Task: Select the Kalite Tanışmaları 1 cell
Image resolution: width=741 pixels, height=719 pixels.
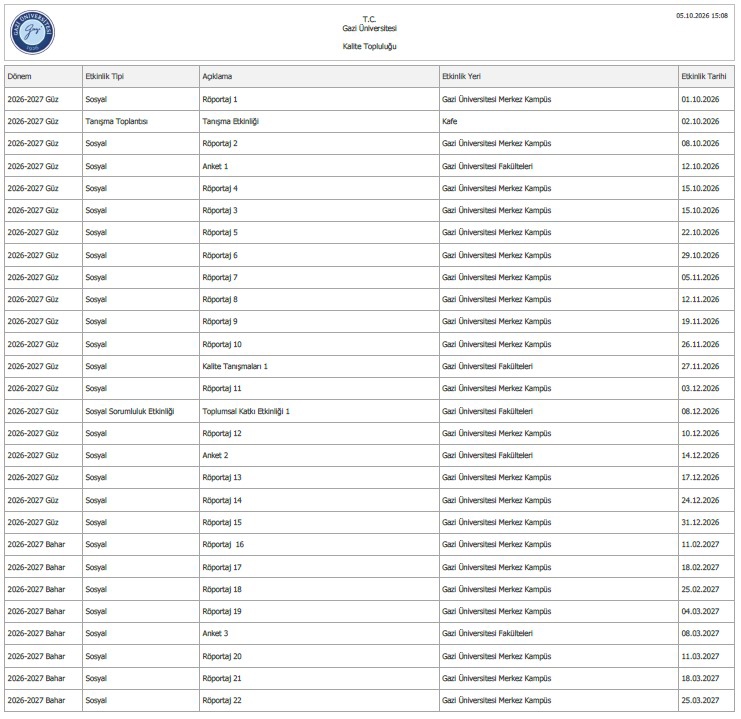Action: pyautogui.click(x=319, y=366)
